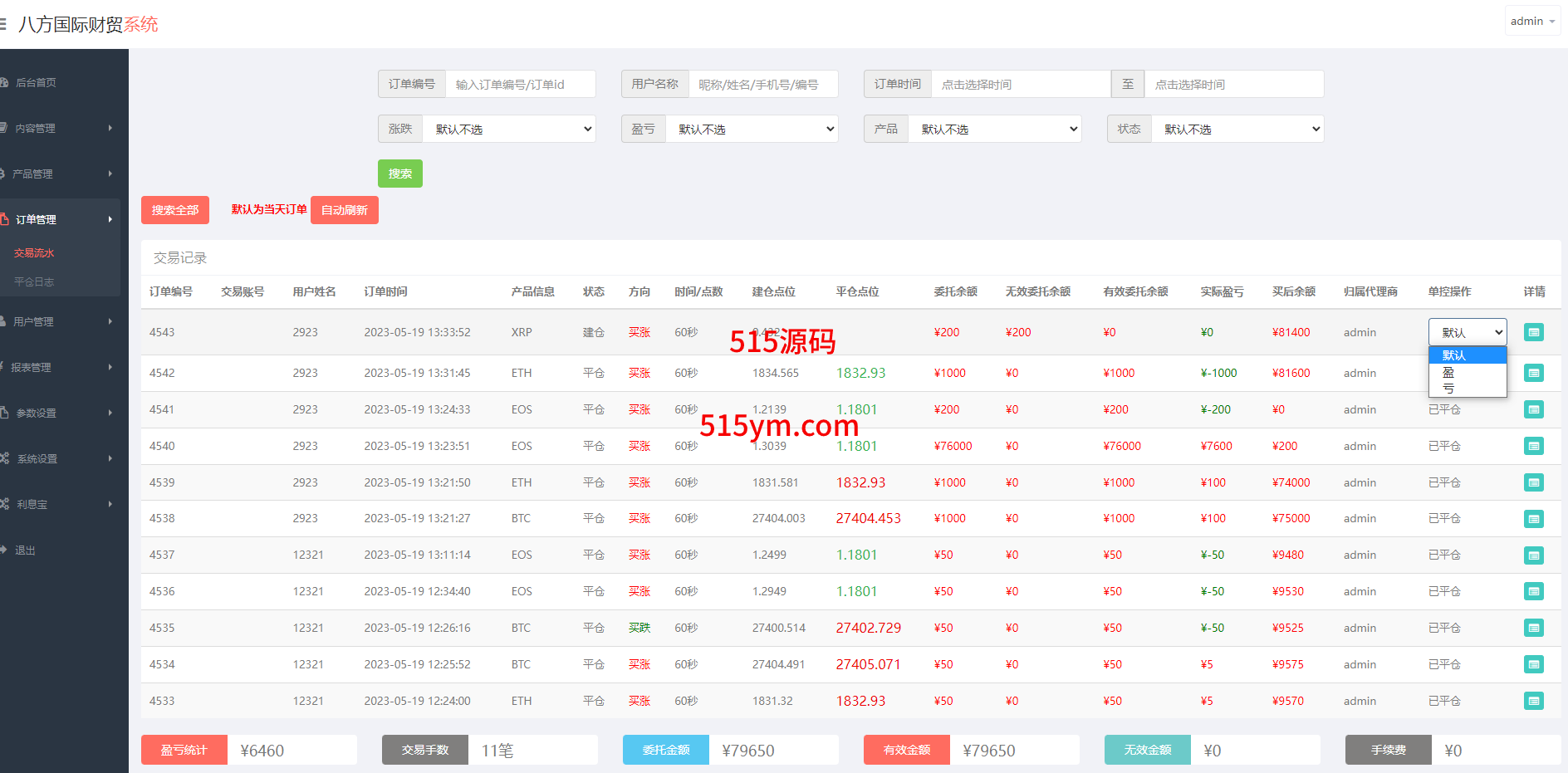Click the 订单编号 input field

pyautogui.click(x=520, y=84)
